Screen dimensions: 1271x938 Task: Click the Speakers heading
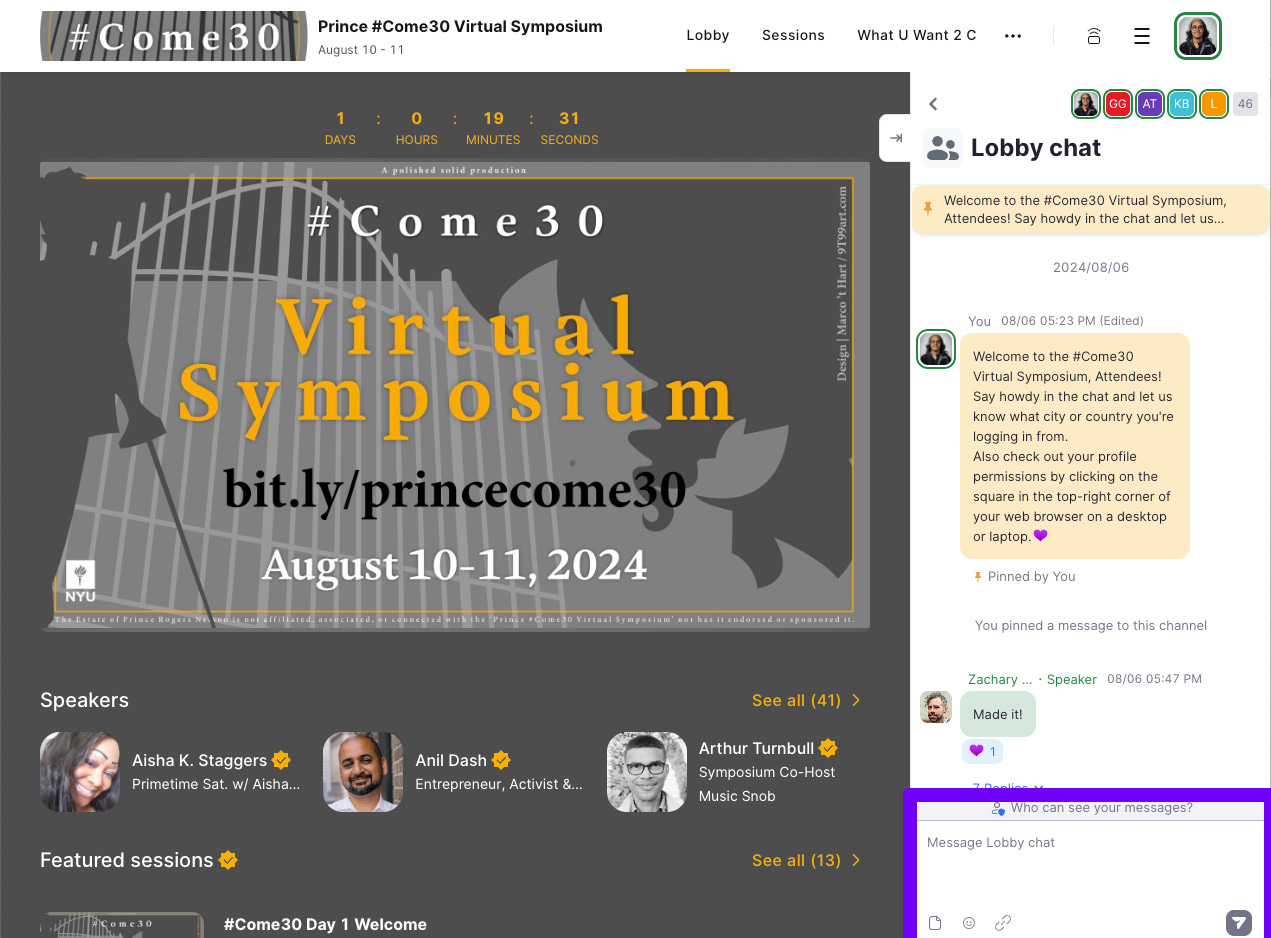[84, 700]
